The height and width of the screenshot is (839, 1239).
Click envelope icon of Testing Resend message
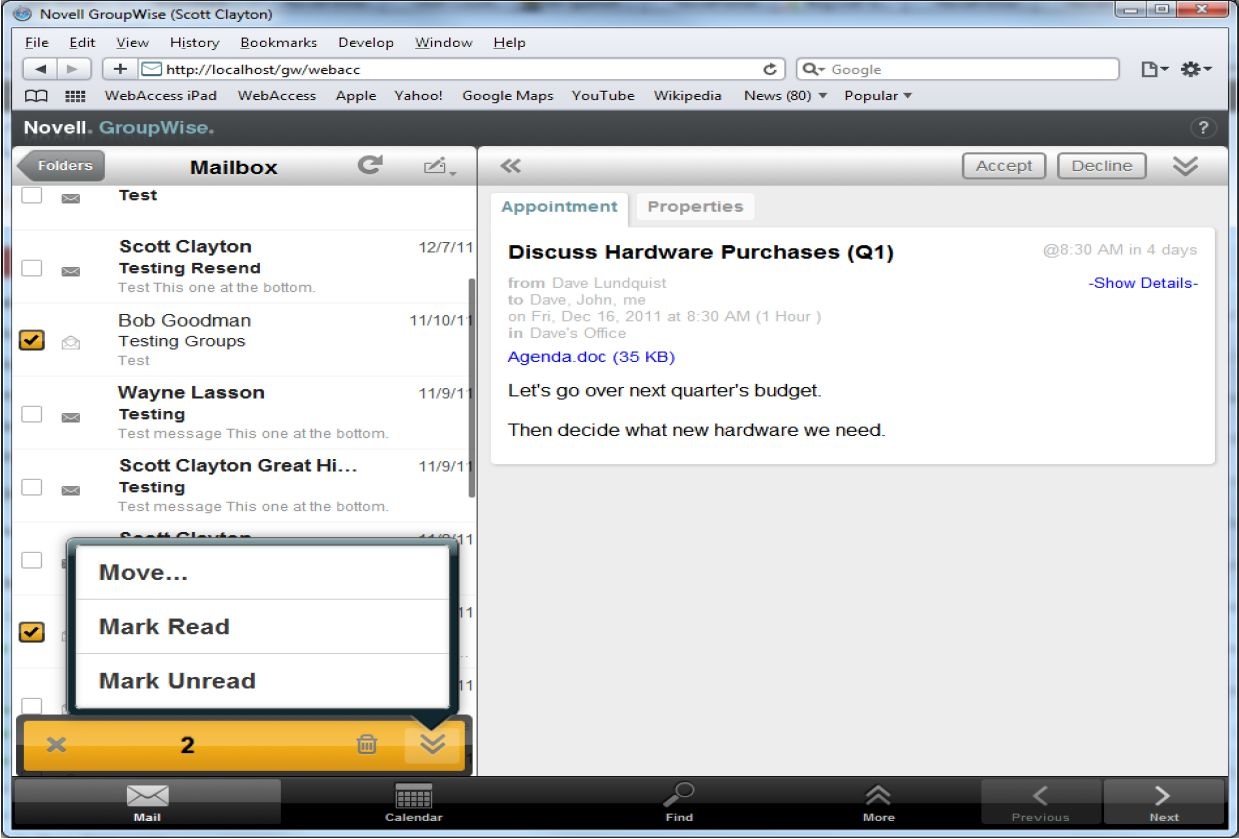coord(71,270)
